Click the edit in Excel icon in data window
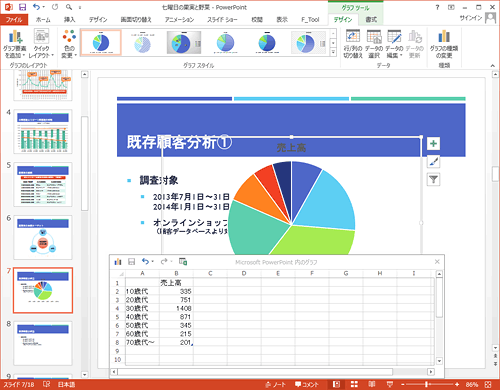This screenshot has height=390, width=500. (x=183, y=262)
